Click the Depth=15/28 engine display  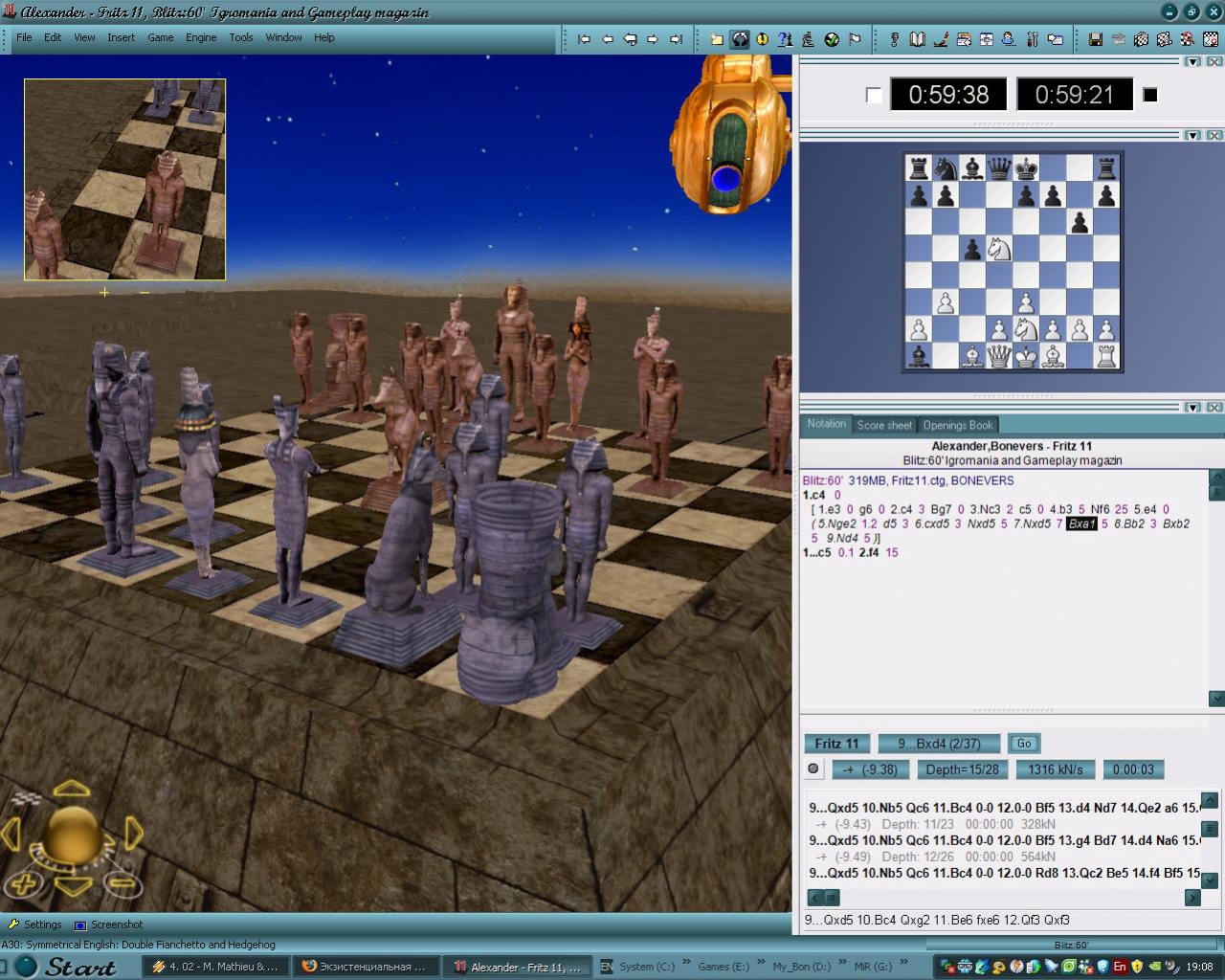point(961,769)
